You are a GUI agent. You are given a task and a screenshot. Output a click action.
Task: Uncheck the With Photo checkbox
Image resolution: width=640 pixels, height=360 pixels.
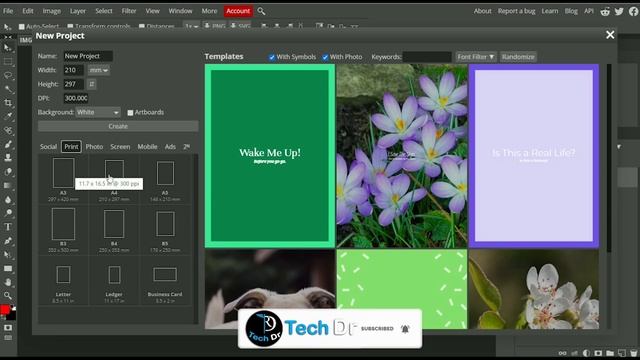[325, 57]
